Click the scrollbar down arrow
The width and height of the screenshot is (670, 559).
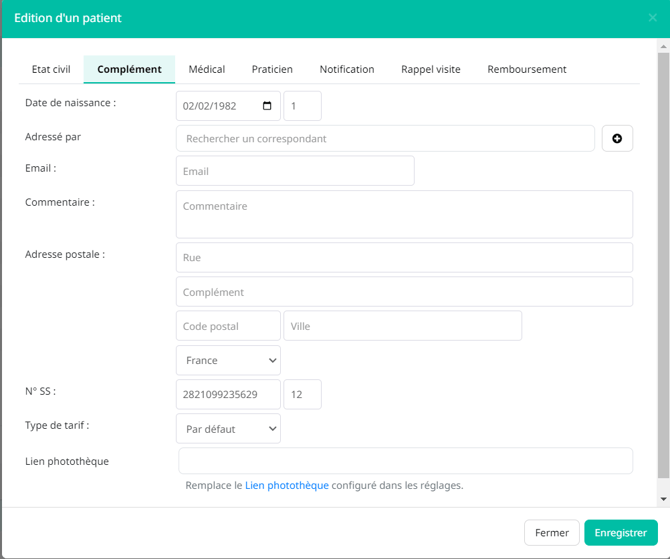click(x=663, y=498)
